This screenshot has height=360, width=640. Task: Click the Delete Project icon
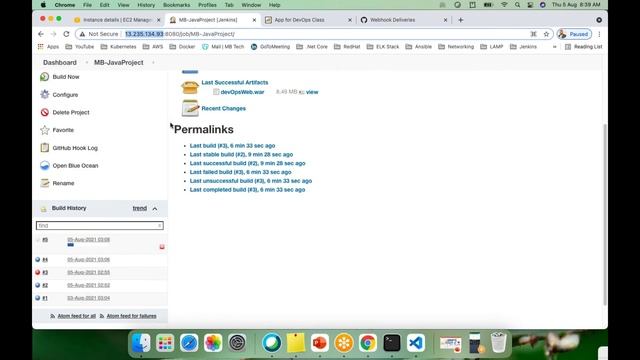[x=44, y=112]
